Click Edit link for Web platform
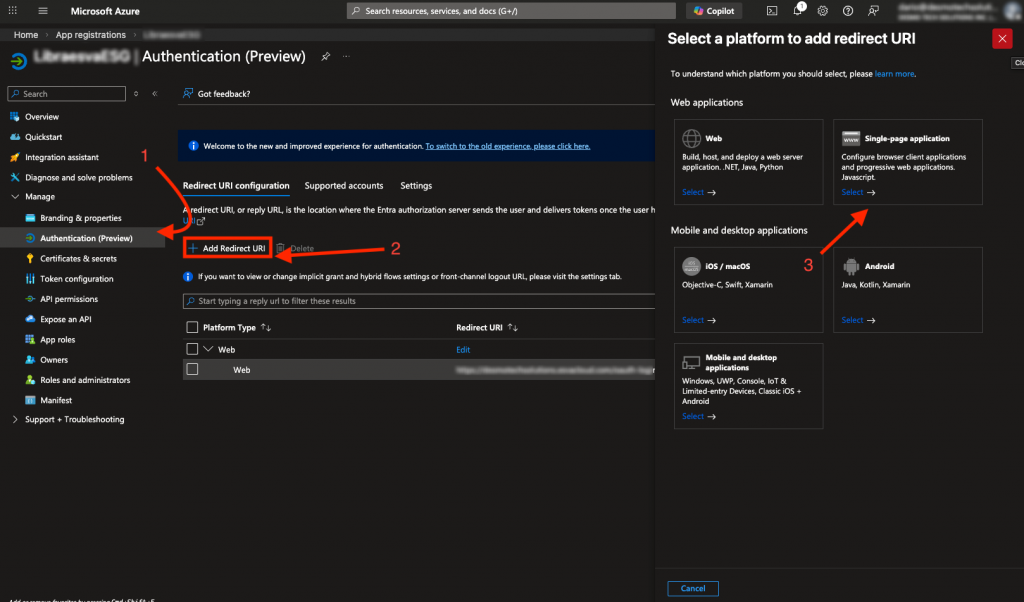 tap(463, 350)
